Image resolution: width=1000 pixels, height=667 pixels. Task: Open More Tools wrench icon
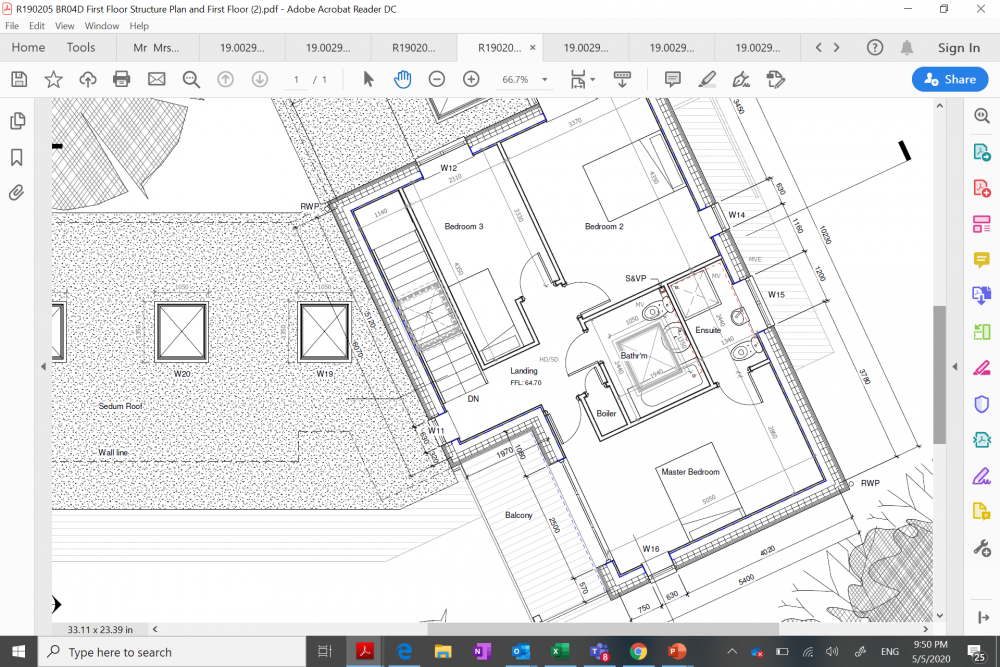(x=982, y=548)
